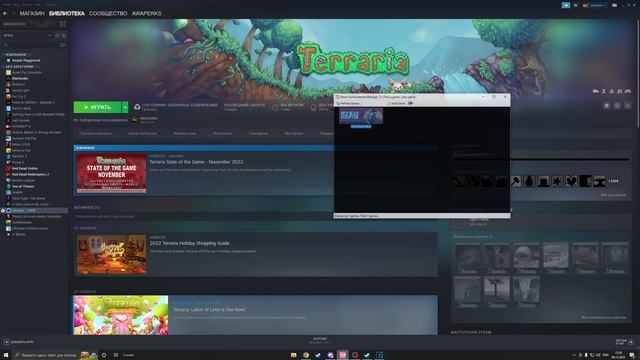Select Portal 2 in library list
Viewport: 640px width, 360px height.
coord(17,162)
